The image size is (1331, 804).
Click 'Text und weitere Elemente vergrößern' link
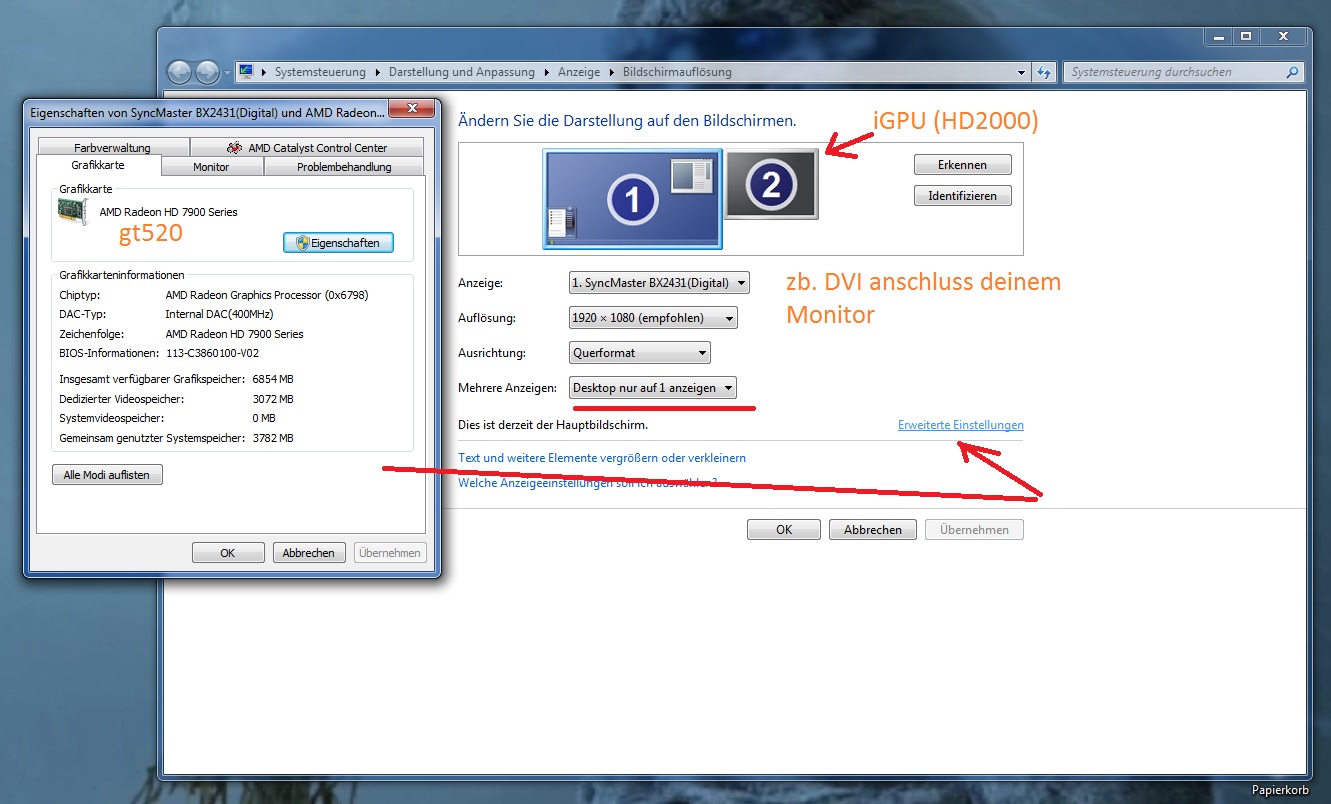[601, 457]
